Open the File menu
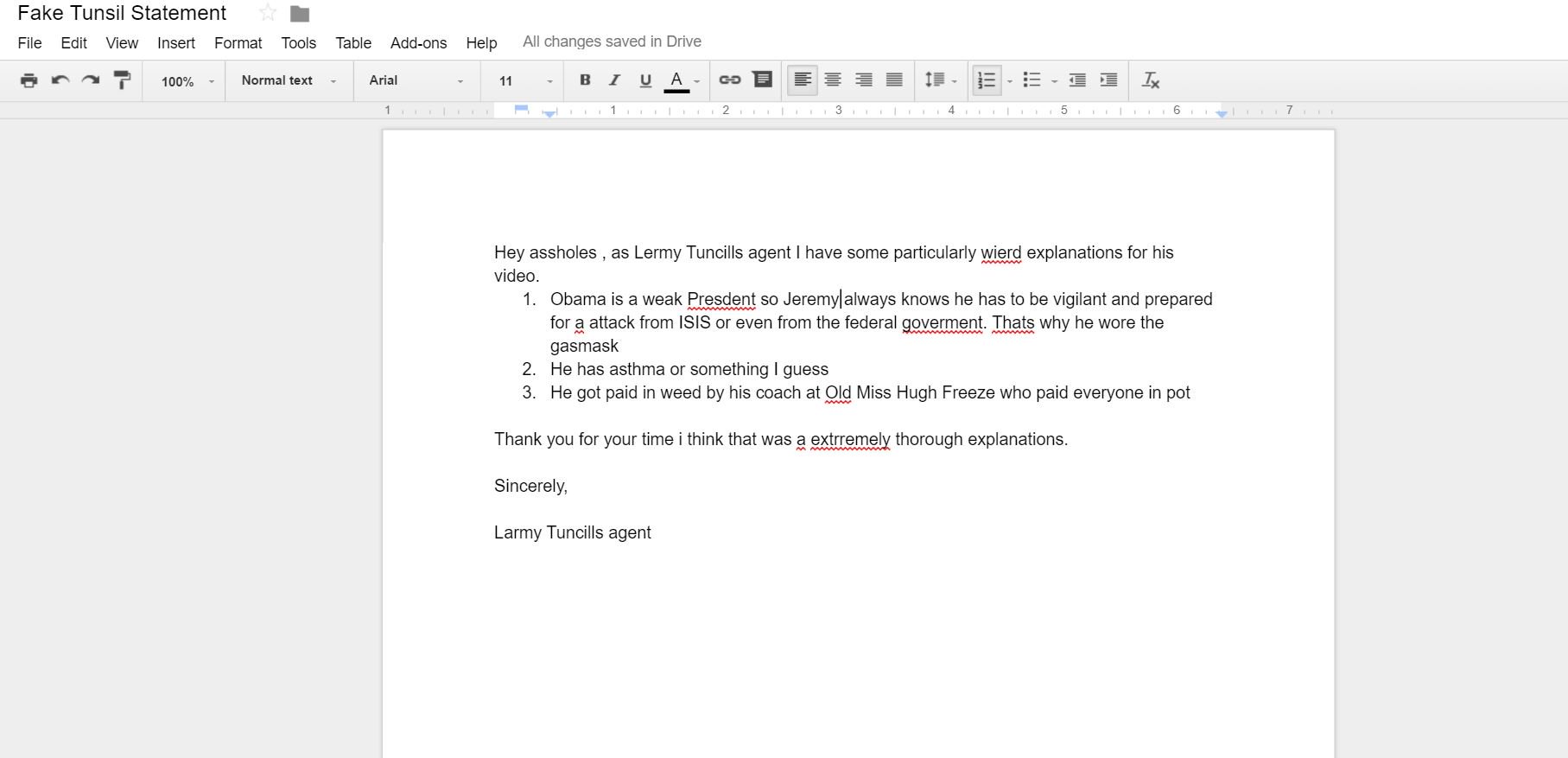Screen dimensions: 1568x758 pyautogui.click(x=29, y=43)
